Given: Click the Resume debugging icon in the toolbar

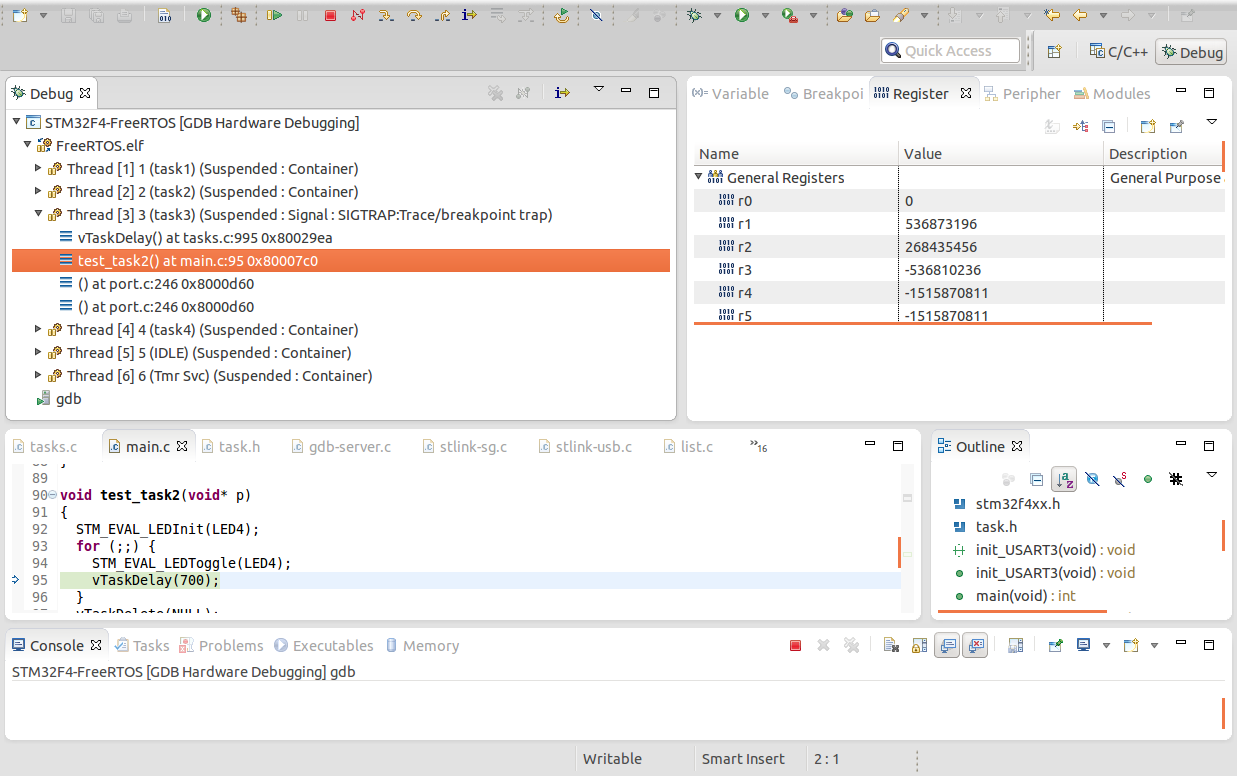Looking at the screenshot, I should [274, 15].
